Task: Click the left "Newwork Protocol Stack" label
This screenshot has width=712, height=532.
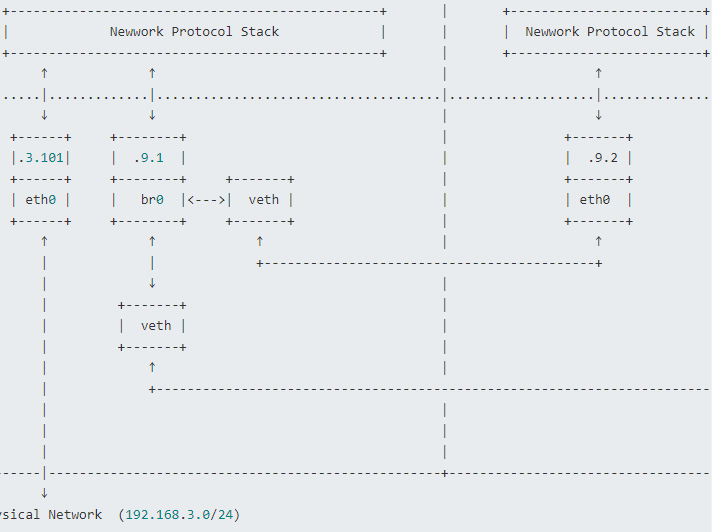Action: point(194,31)
